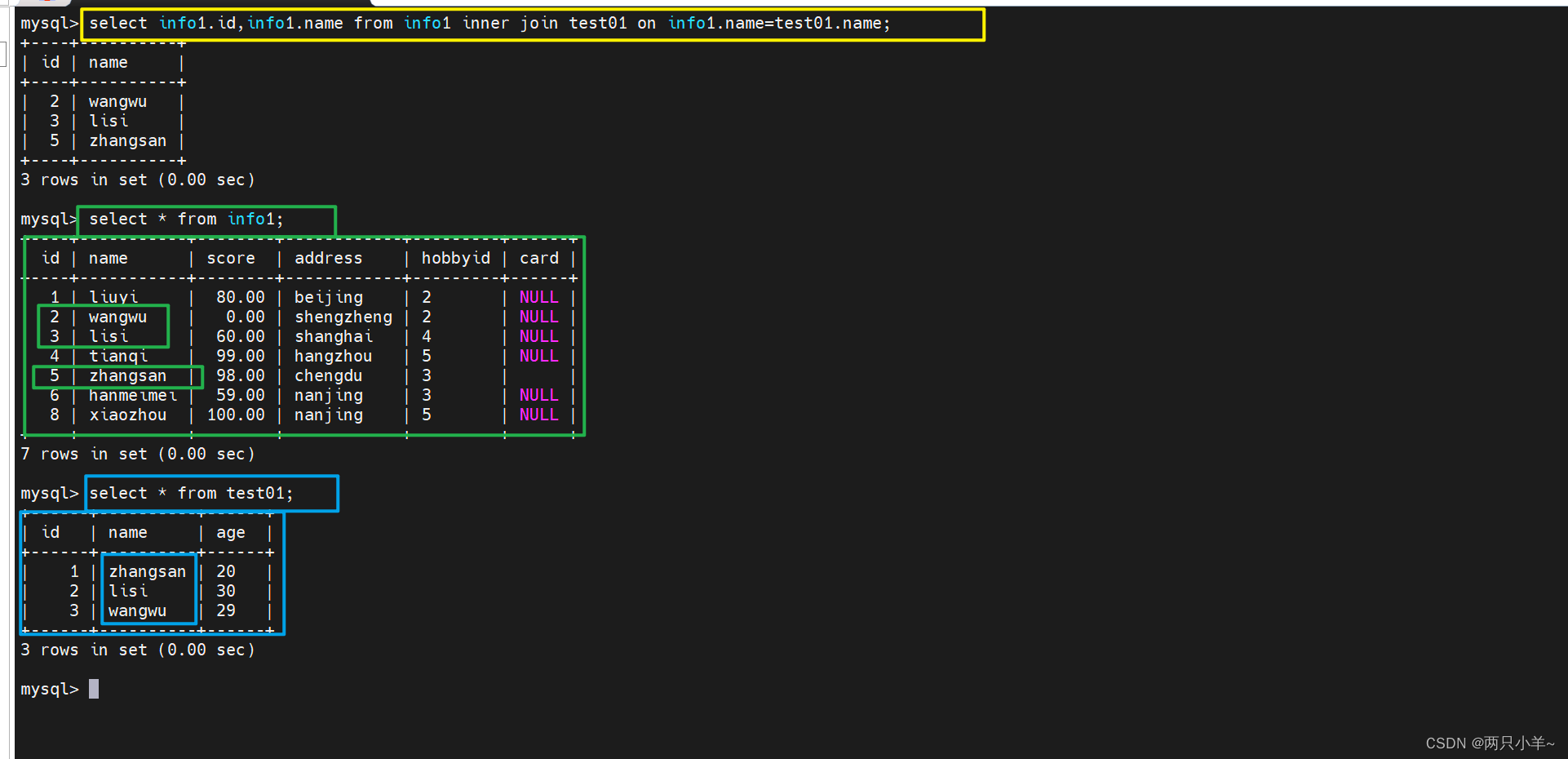The height and width of the screenshot is (759, 1568).
Task: Select 'wangwu' in the join result table
Action: pyautogui.click(x=117, y=102)
